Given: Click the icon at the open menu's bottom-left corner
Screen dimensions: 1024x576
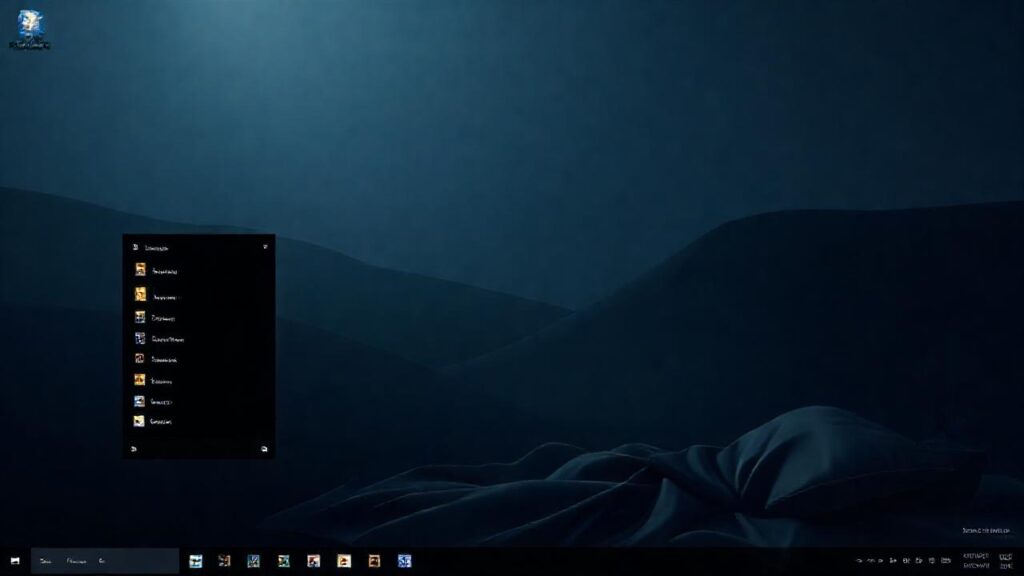Looking at the screenshot, I should point(133,449).
